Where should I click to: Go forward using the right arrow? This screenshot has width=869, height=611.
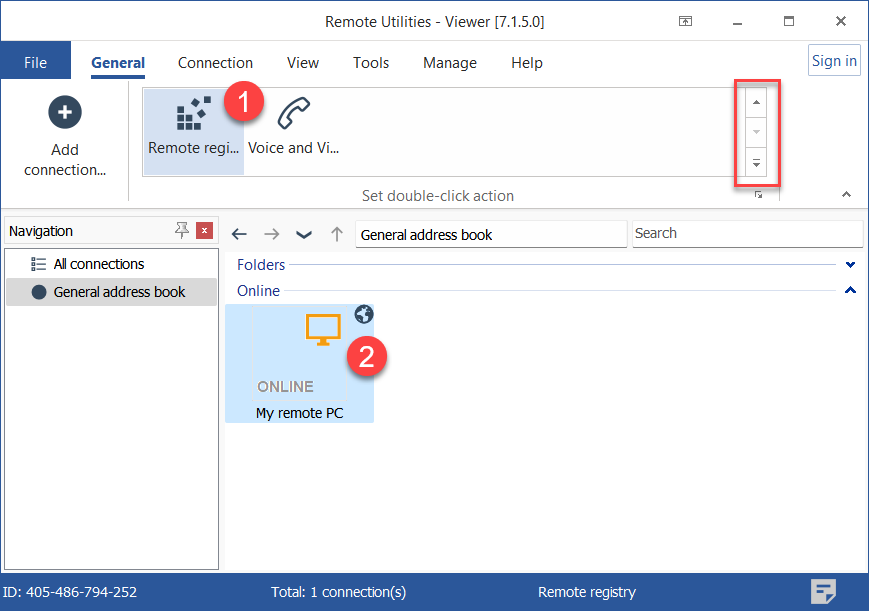click(271, 234)
